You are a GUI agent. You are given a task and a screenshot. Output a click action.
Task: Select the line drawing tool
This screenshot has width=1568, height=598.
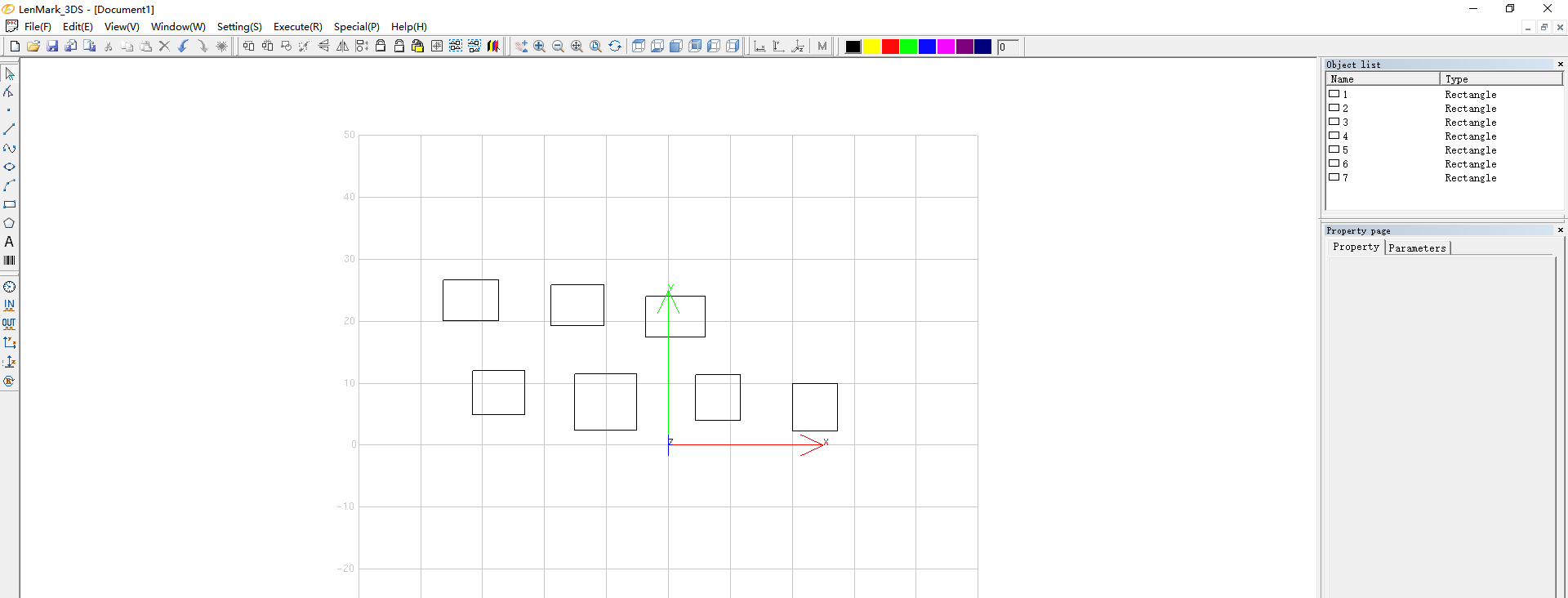click(x=9, y=129)
